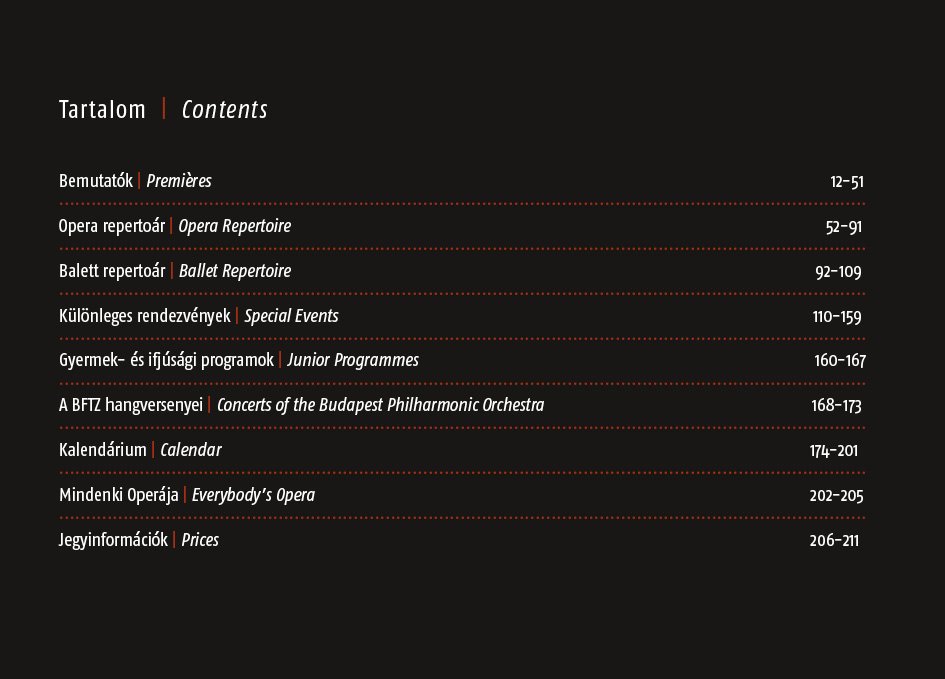This screenshot has height=679, width=945.
Task: Click page range 92–109
Action: click(838, 272)
